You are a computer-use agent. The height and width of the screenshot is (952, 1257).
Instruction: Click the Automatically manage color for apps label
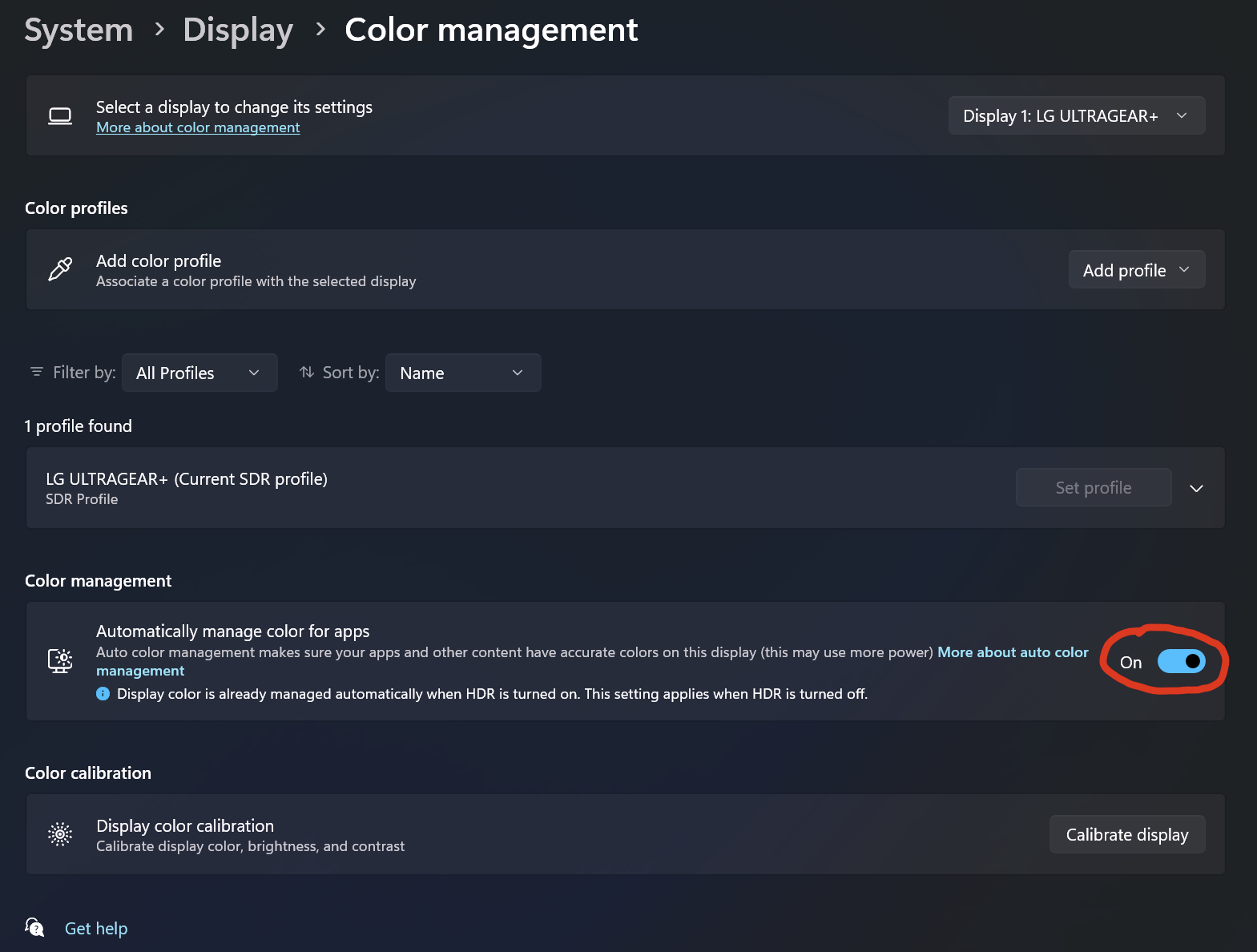[233, 631]
